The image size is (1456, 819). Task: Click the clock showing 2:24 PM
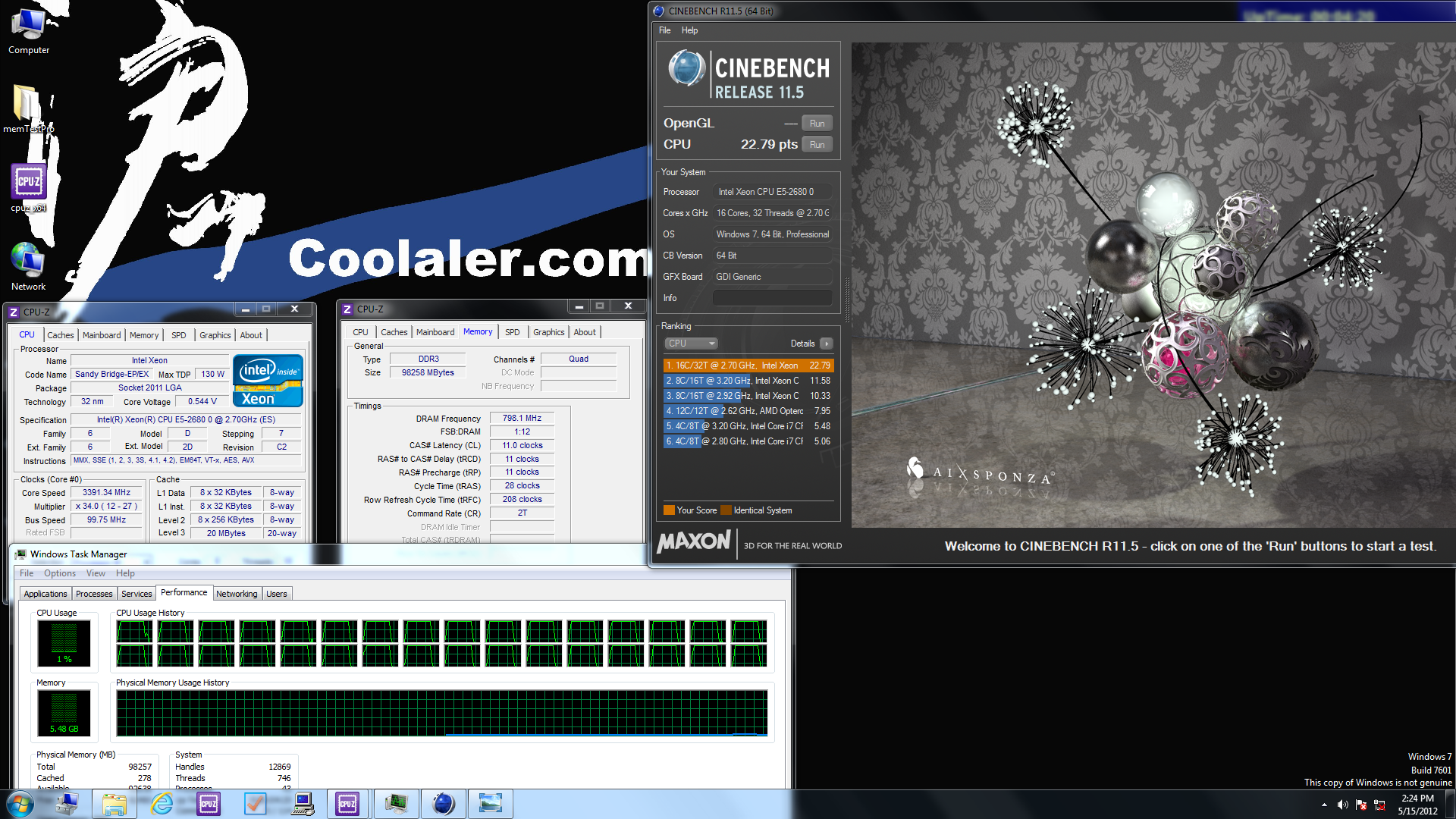1417,799
